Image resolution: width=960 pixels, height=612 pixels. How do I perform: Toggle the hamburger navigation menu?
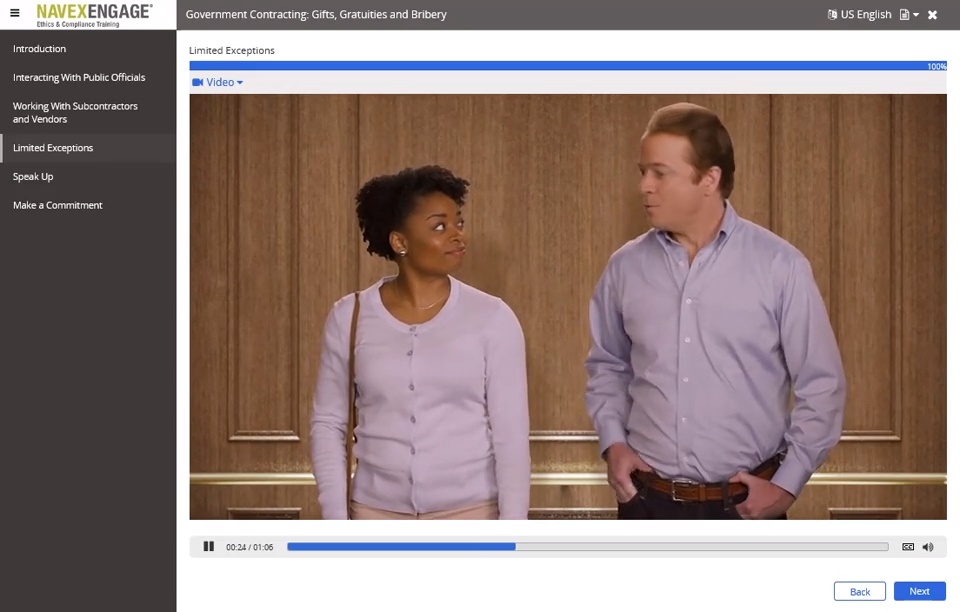coord(15,13)
